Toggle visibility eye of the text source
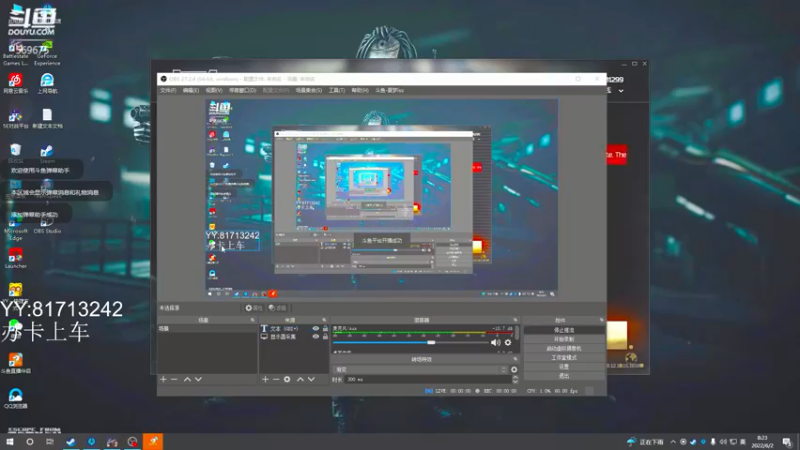The image size is (800, 450). coord(315,329)
